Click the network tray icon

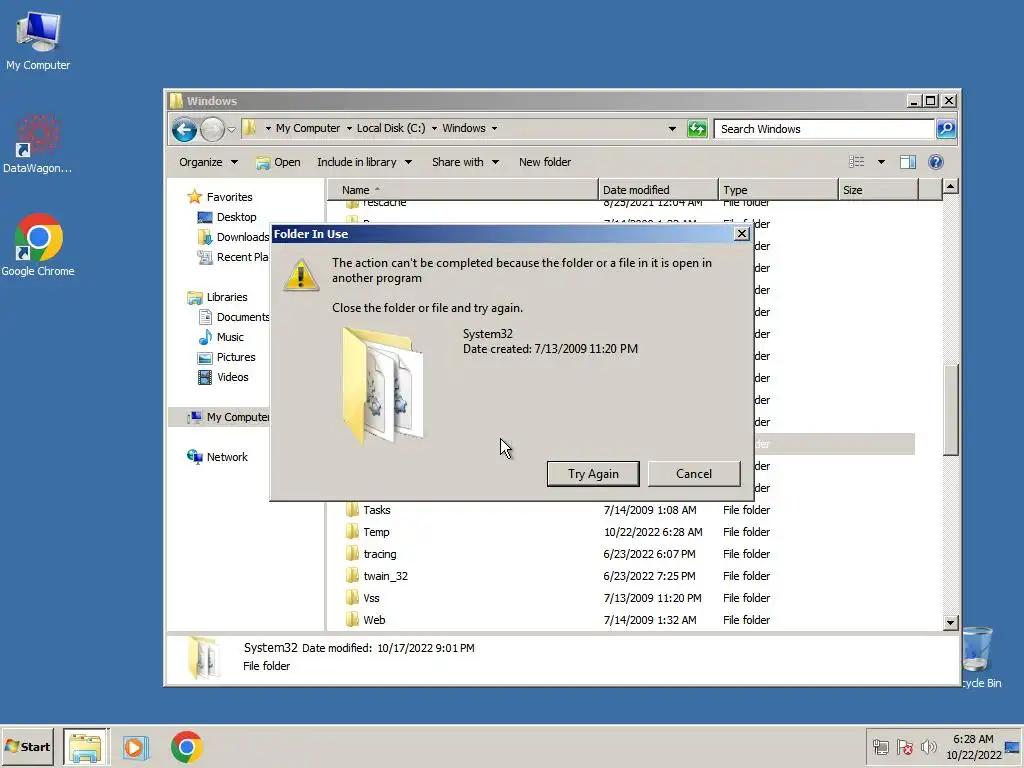881,746
